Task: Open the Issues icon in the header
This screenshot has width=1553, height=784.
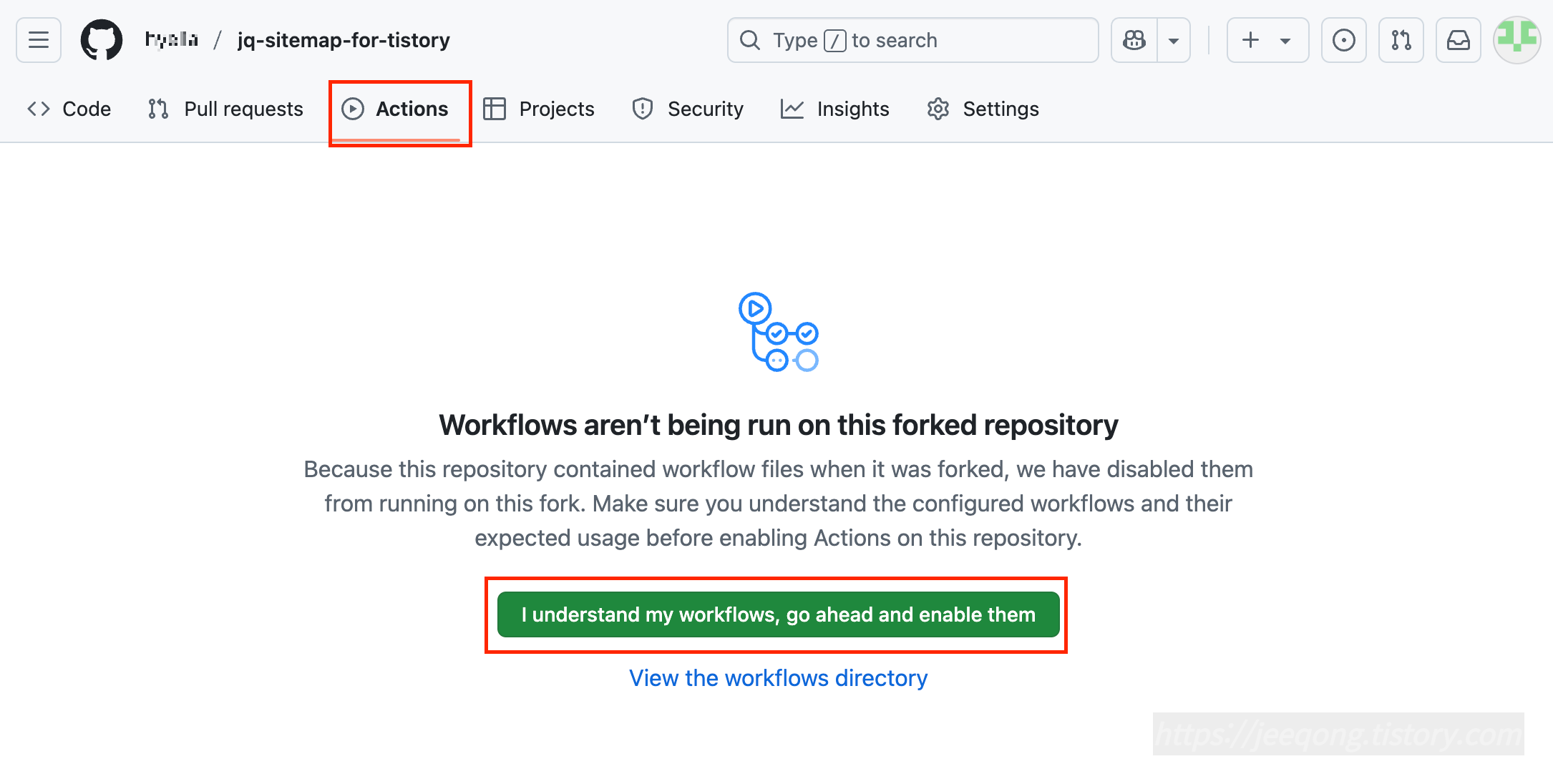Action: [x=1343, y=40]
